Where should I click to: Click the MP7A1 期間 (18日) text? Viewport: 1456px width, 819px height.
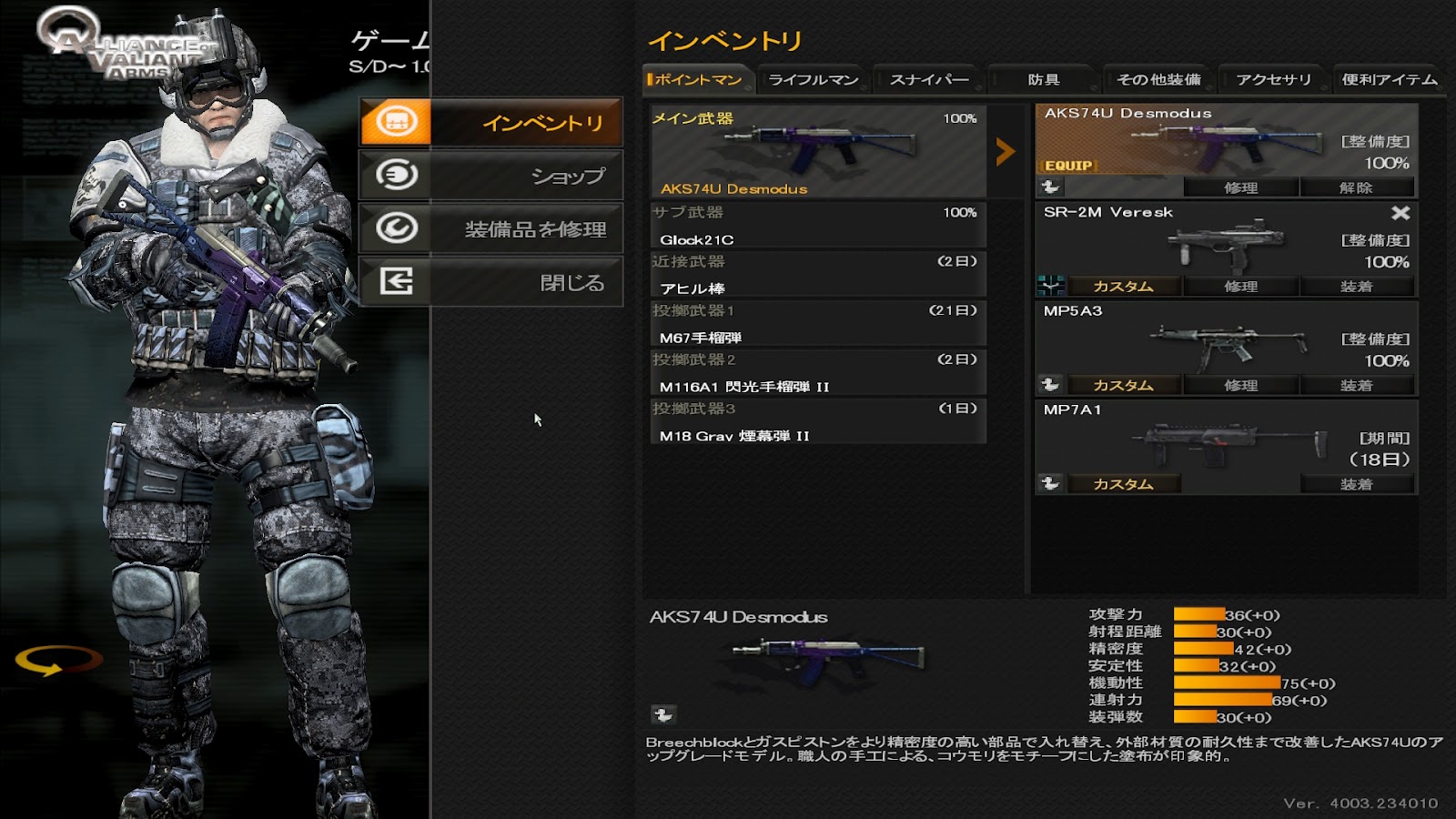coord(1380,450)
